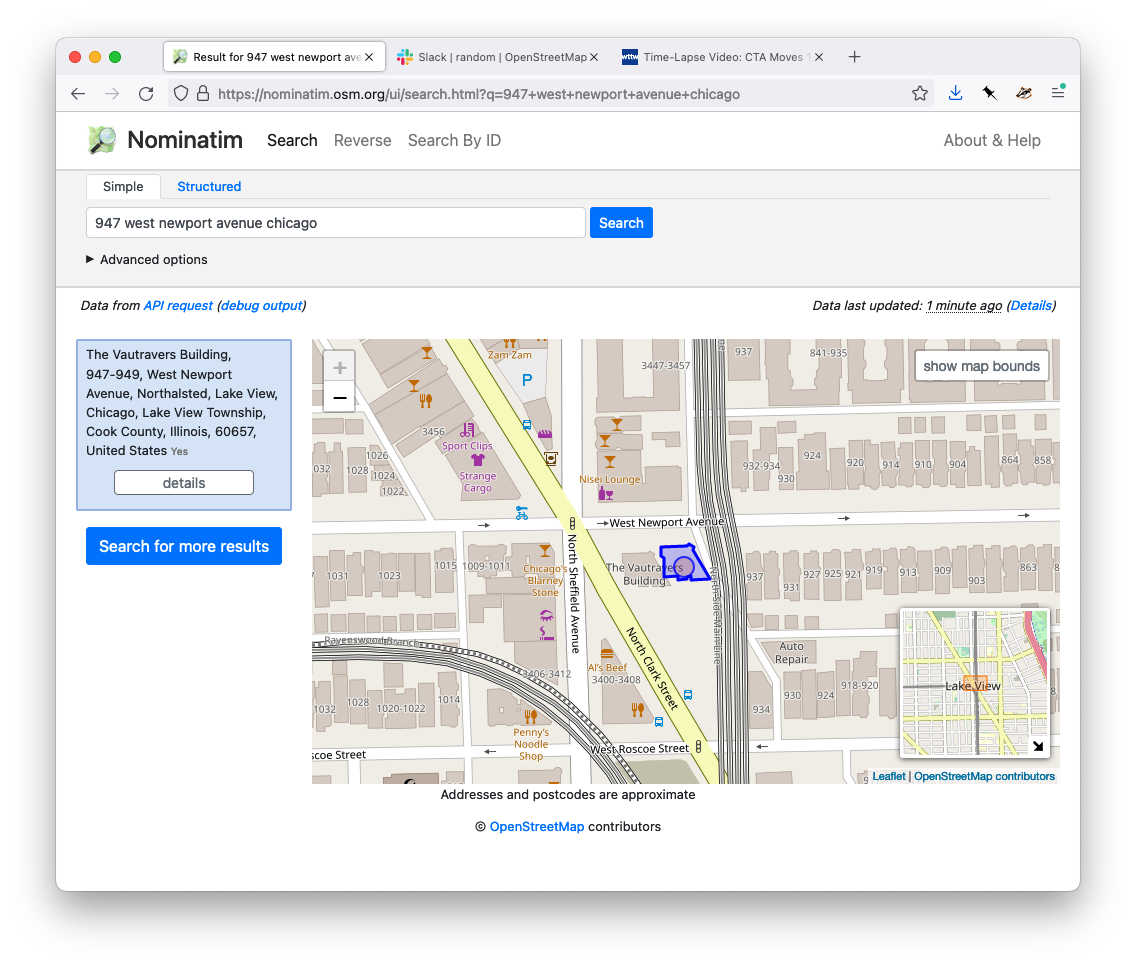Click the Lake View minimap
The image size is (1136, 965).
(x=974, y=682)
